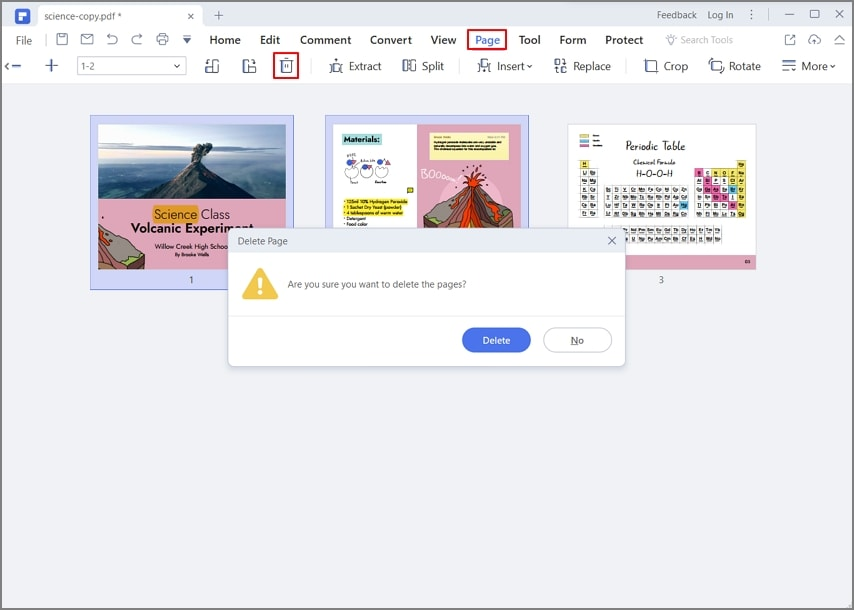Select the Crop page tool

(x=664, y=66)
